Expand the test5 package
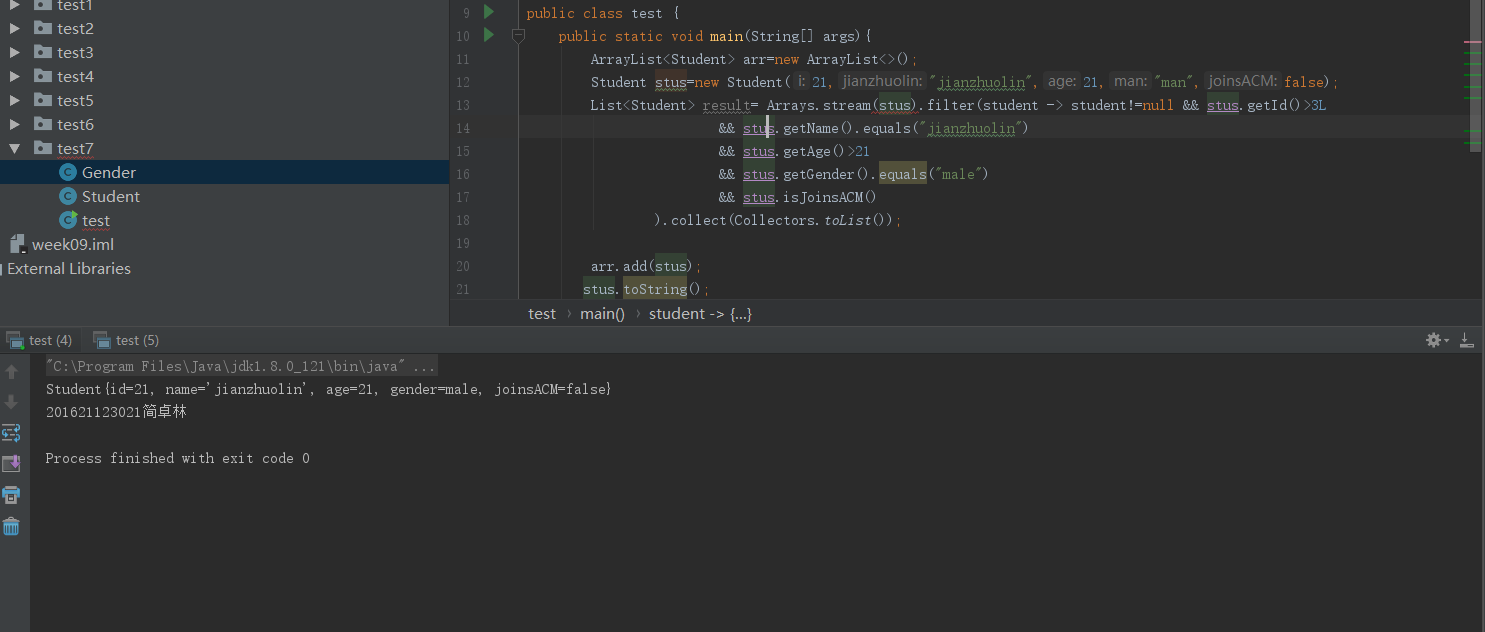1485x632 pixels. point(15,100)
